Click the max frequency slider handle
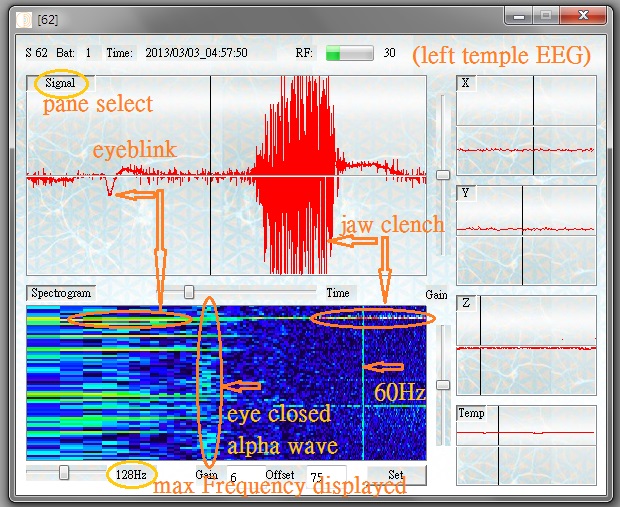This screenshot has height=507, width=620. pyautogui.click(x=64, y=472)
